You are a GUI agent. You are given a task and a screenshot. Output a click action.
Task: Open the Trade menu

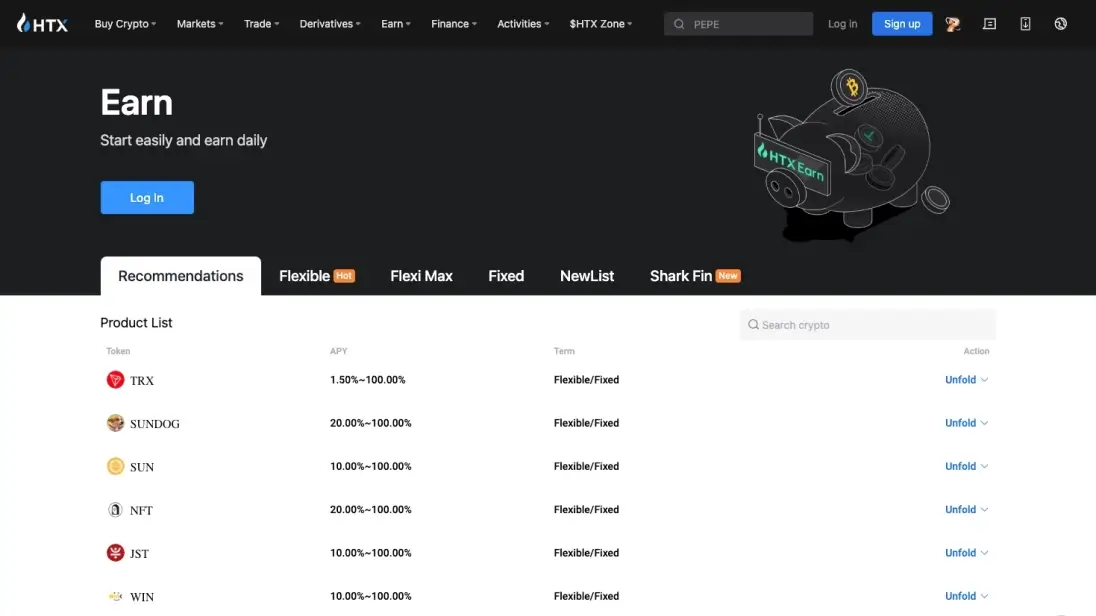coord(261,24)
